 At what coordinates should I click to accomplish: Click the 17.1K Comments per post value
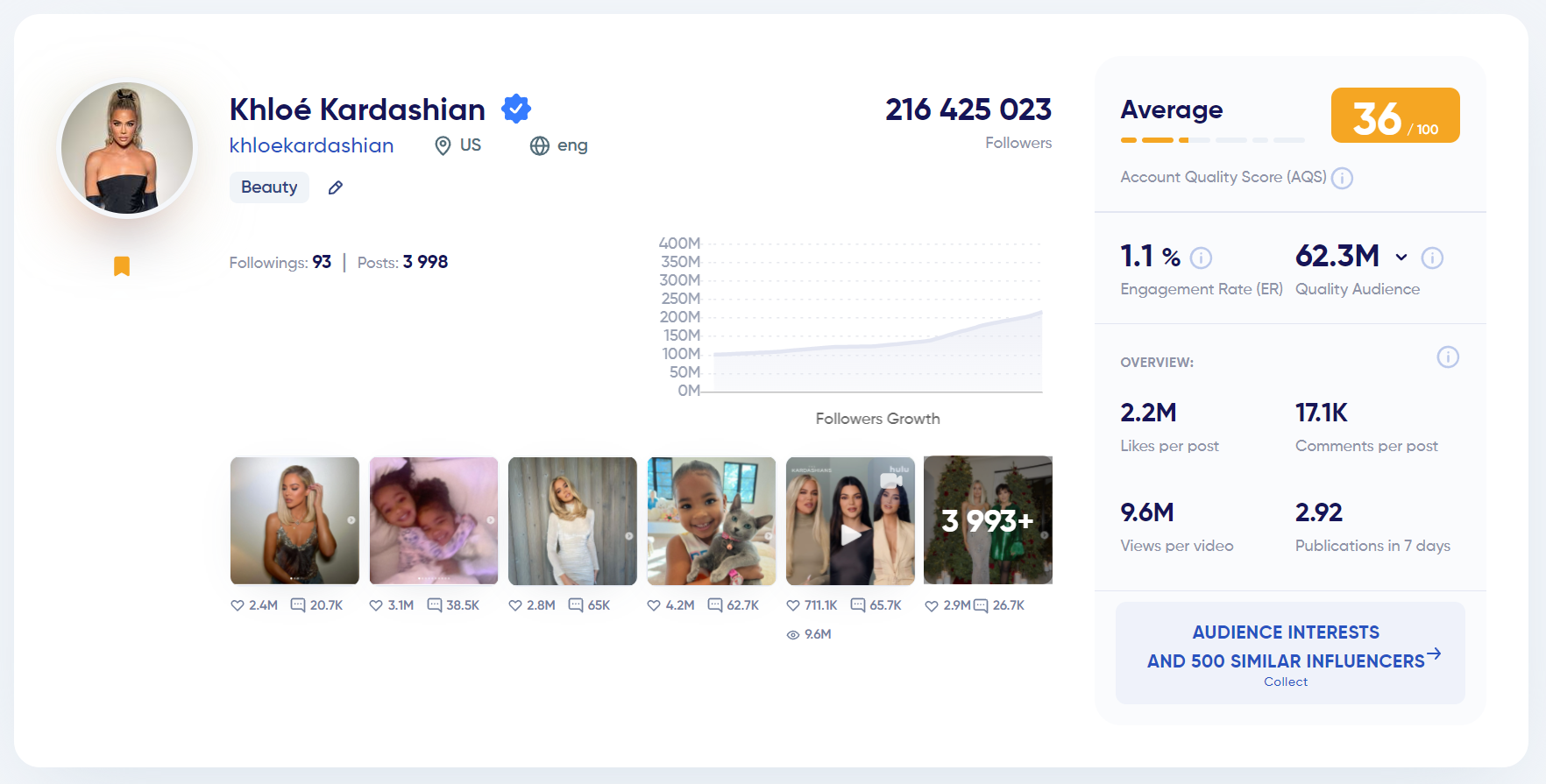click(1322, 413)
